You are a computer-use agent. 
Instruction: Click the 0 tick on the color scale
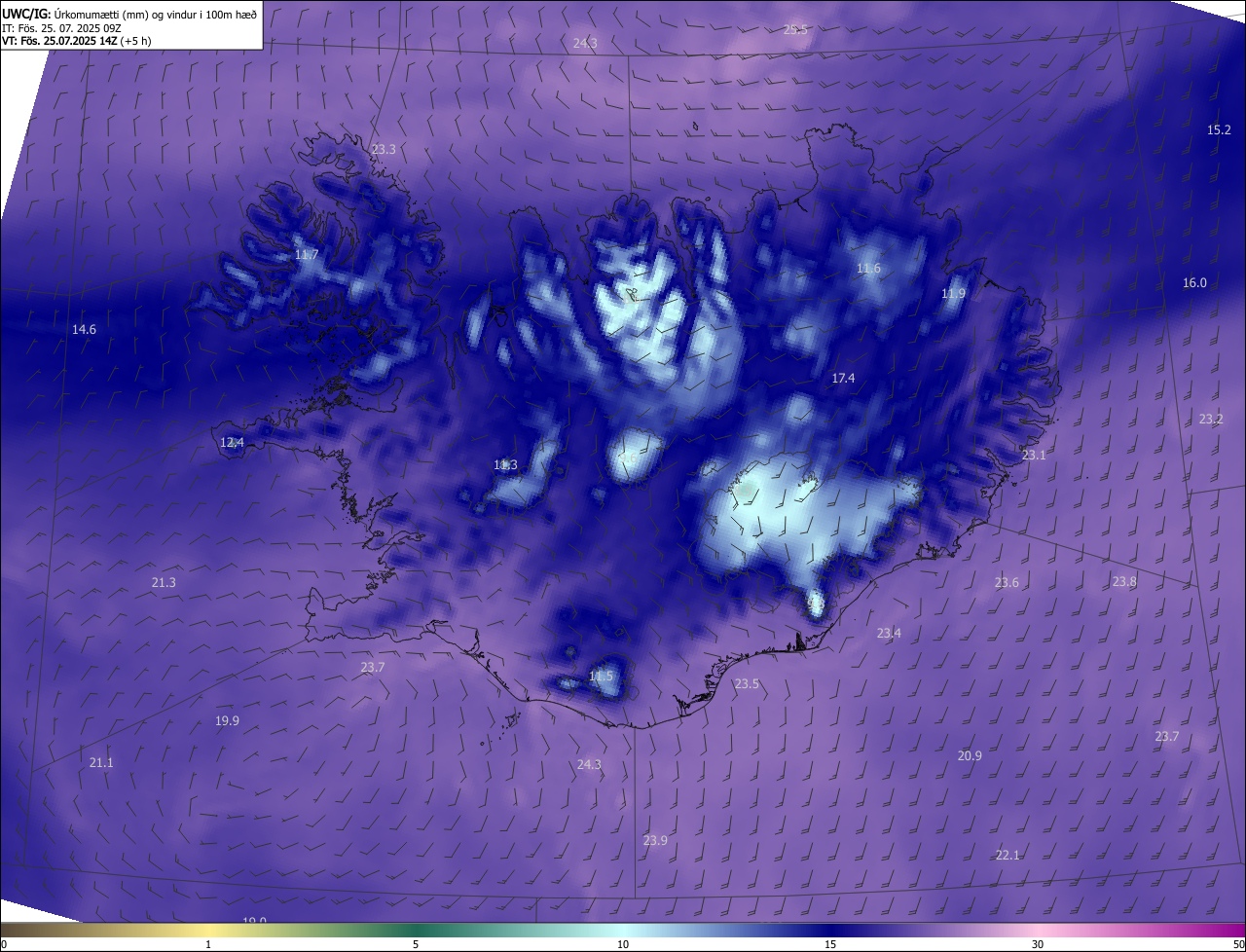pyautogui.click(x=4, y=945)
